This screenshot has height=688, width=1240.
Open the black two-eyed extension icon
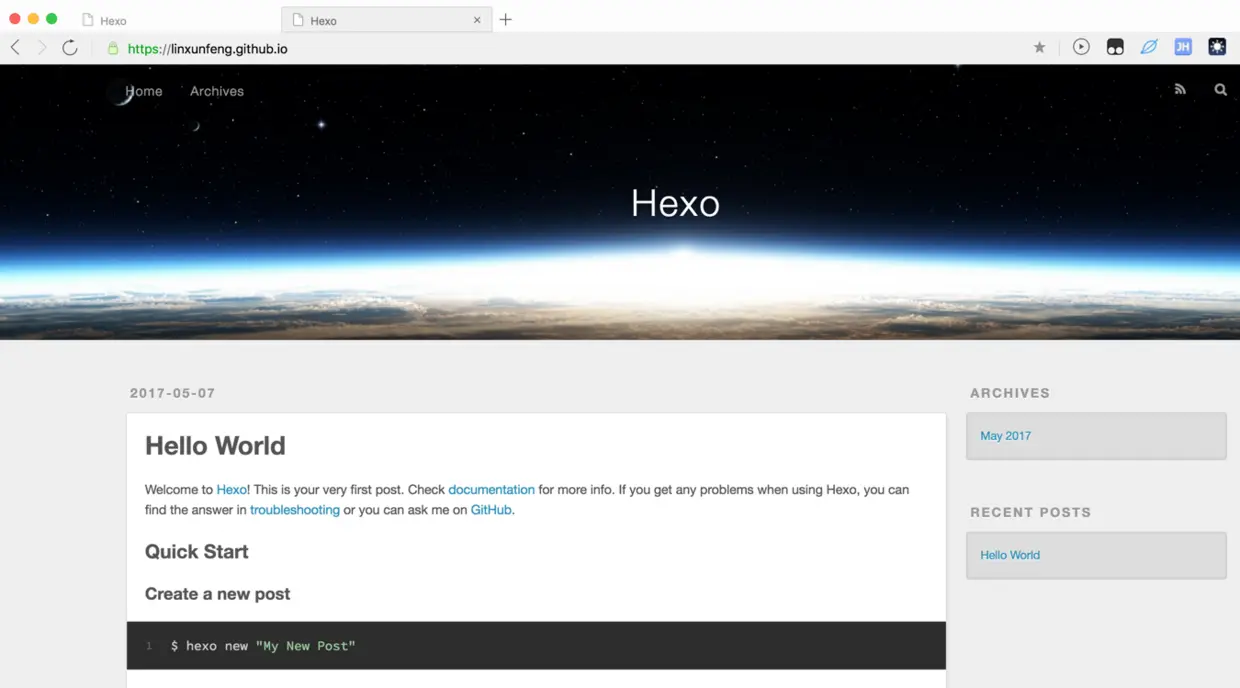coord(1115,47)
